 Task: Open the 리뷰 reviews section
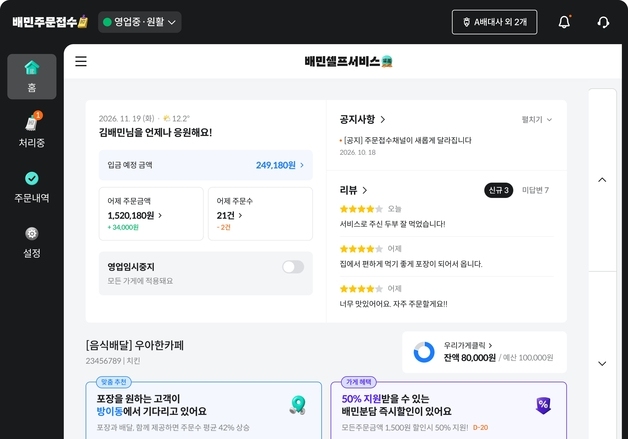[x=353, y=190]
